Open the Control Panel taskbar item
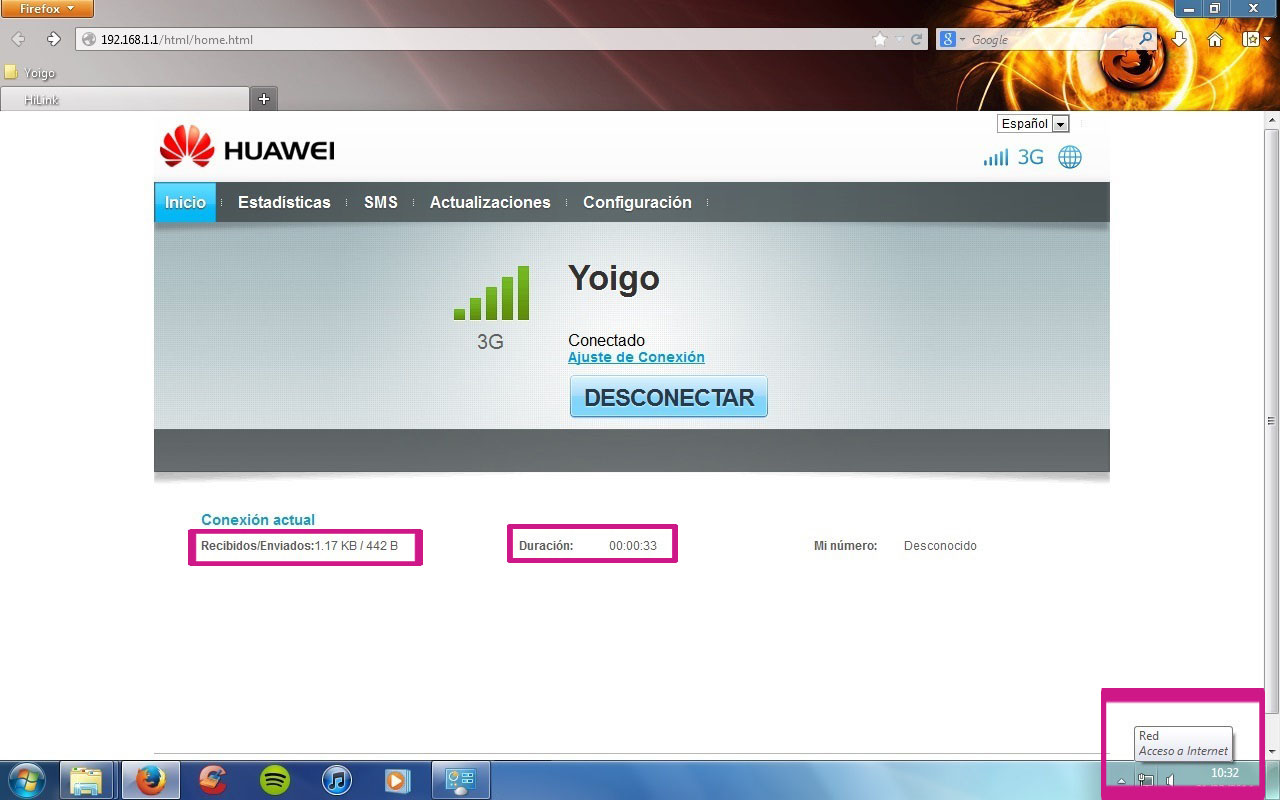 460,780
